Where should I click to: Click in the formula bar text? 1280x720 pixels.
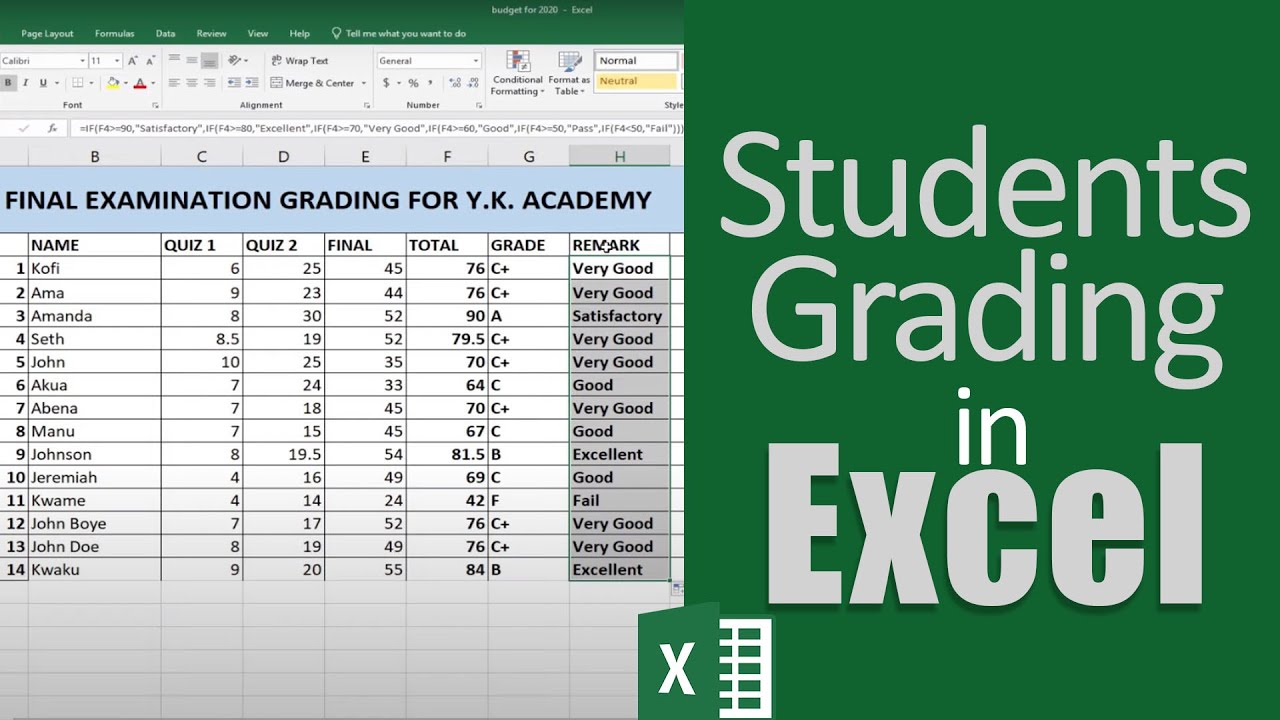(381, 128)
